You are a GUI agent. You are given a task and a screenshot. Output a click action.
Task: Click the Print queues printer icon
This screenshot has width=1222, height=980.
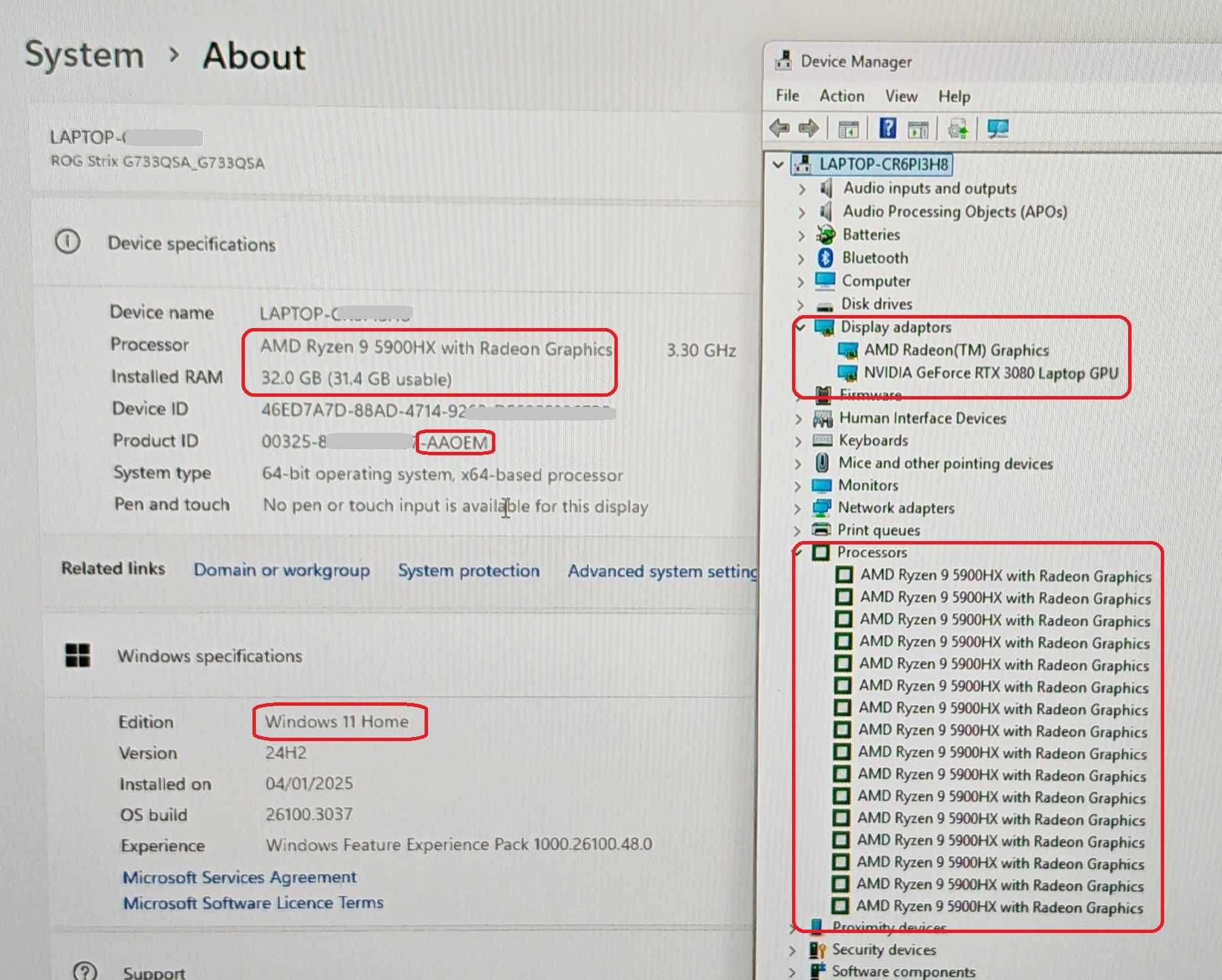pos(821,529)
